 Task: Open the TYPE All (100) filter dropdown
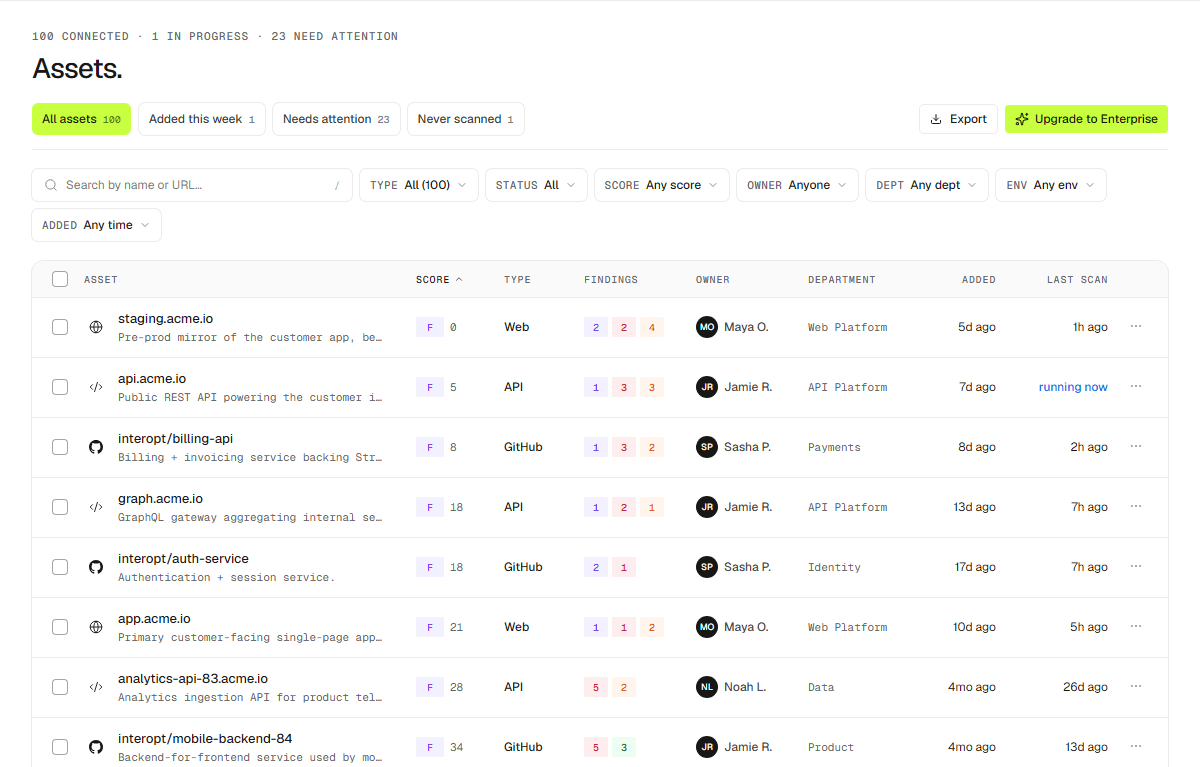click(x=419, y=185)
